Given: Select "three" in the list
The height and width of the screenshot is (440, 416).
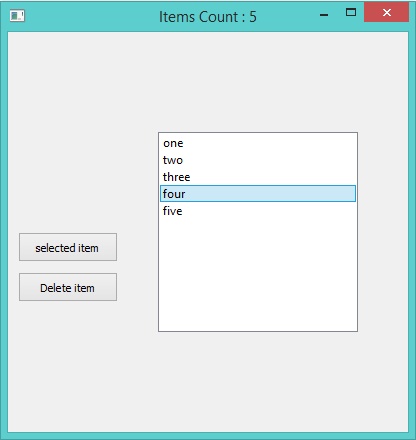Looking at the screenshot, I should pyautogui.click(x=258, y=177).
